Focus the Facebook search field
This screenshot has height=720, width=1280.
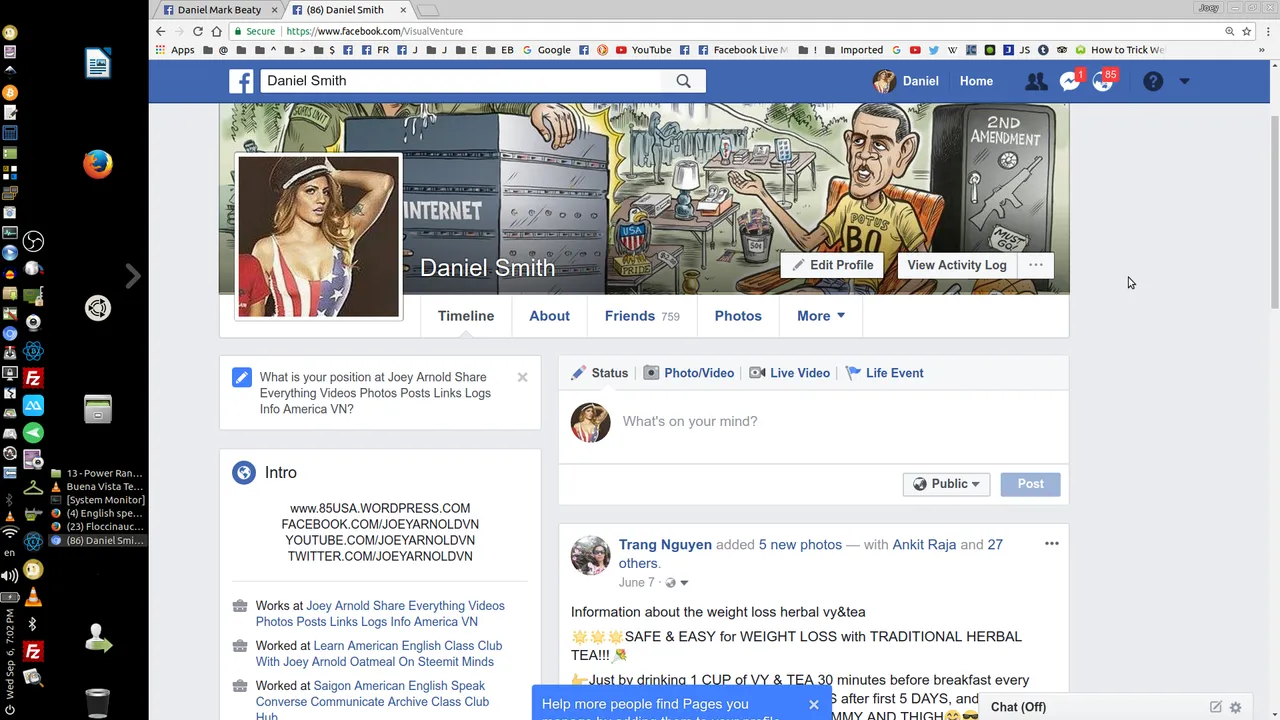pyautogui.click(x=461, y=81)
